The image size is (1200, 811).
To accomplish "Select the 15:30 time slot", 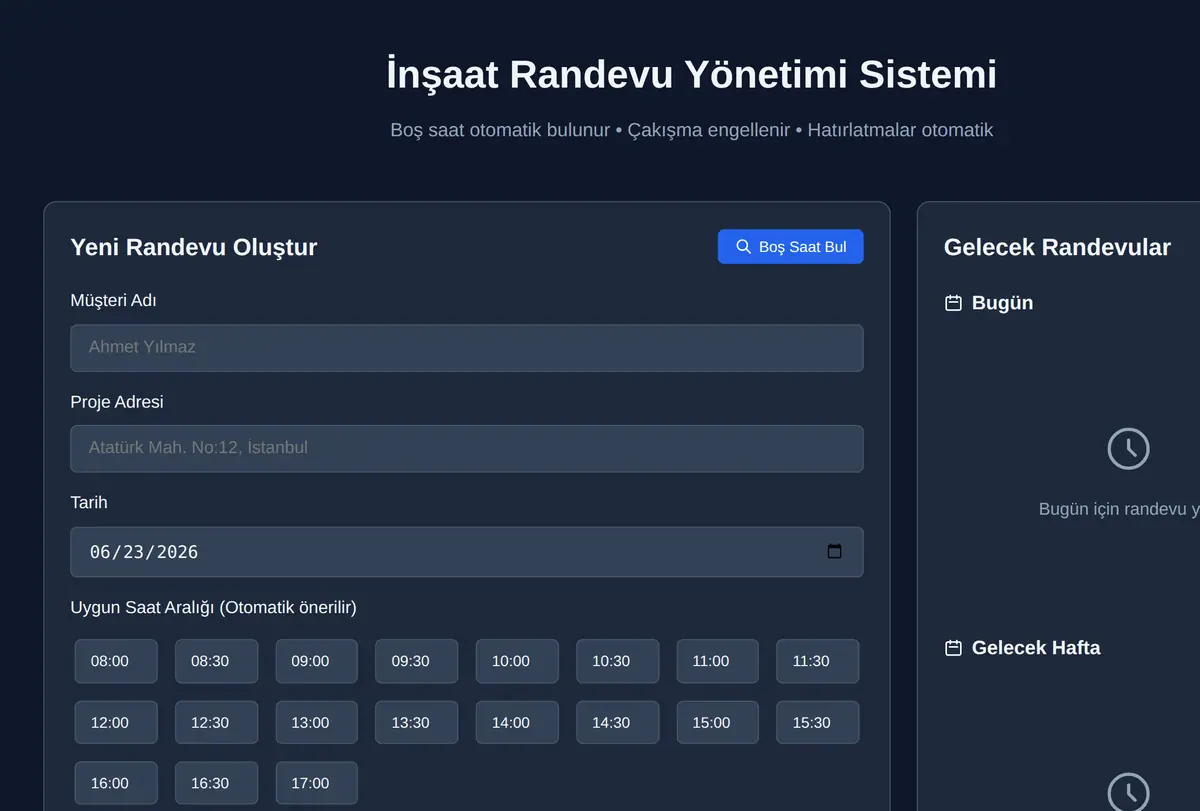I will (x=817, y=722).
